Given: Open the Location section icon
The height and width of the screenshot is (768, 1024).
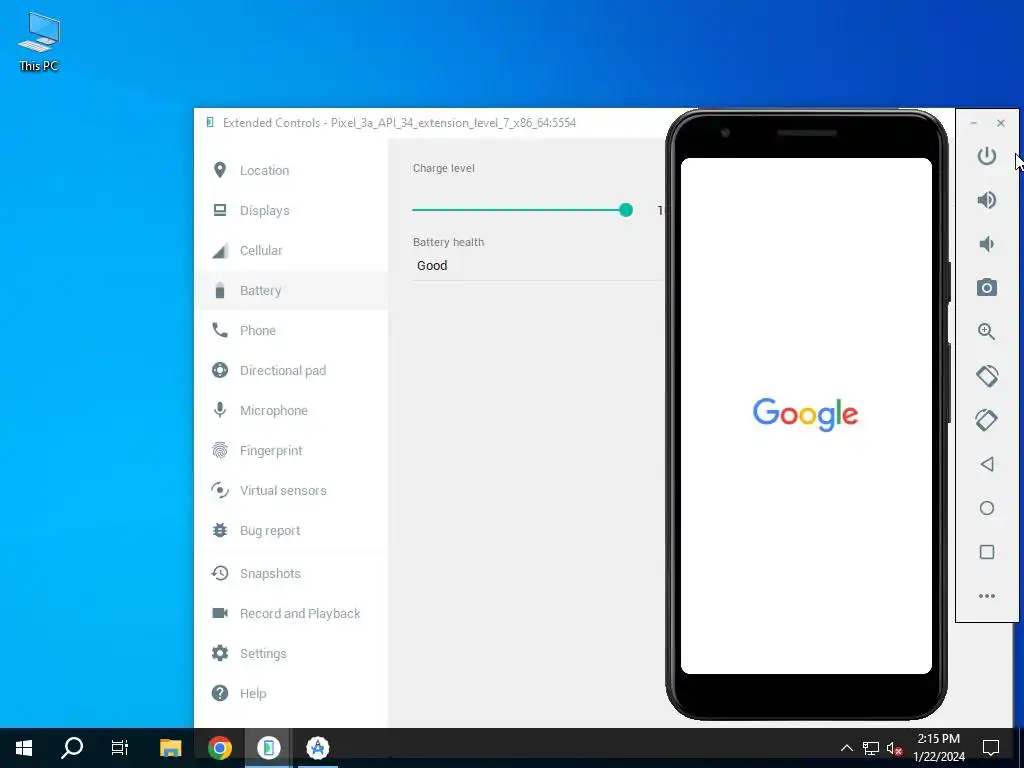Looking at the screenshot, I should (220, 170).
